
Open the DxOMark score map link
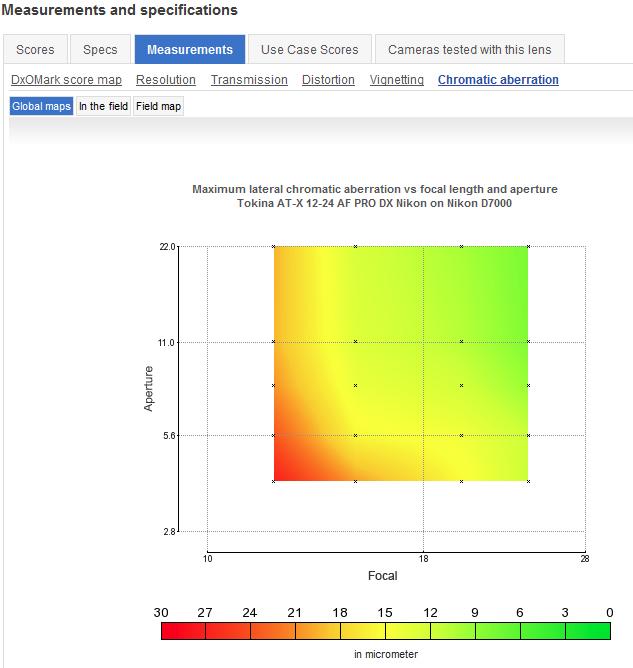66,80
